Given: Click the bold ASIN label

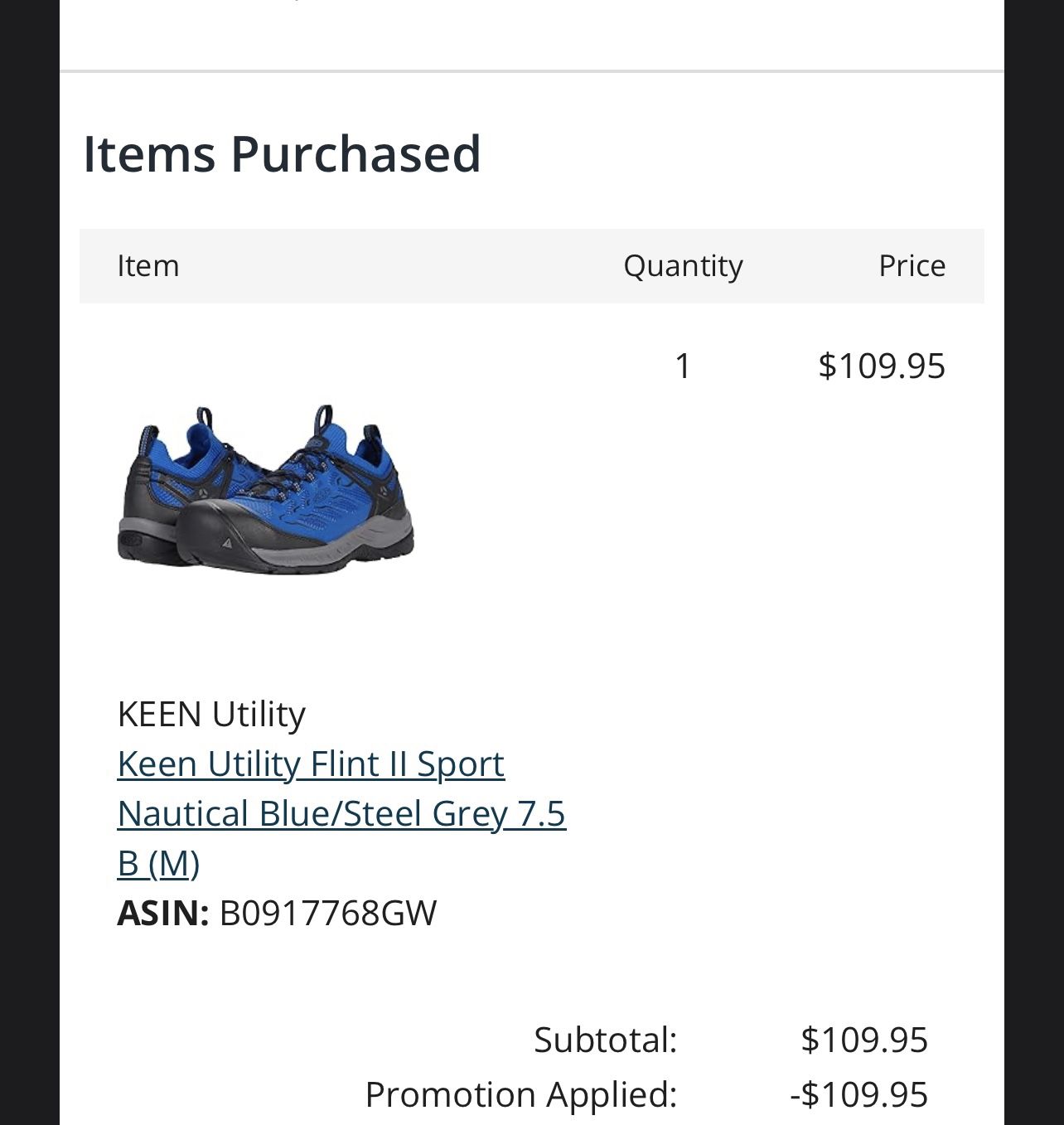Looking at the screenshot, I should click(x=162, y=913).
